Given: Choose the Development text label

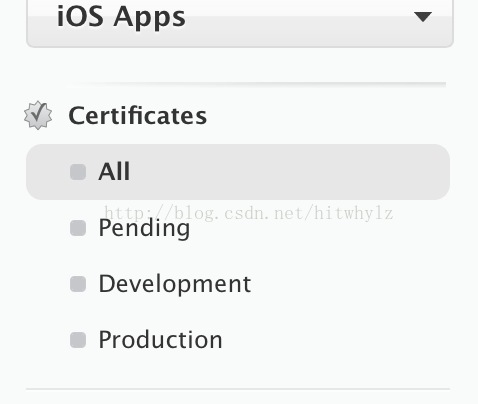Looking at the screenshot, I should coord(175,284).
